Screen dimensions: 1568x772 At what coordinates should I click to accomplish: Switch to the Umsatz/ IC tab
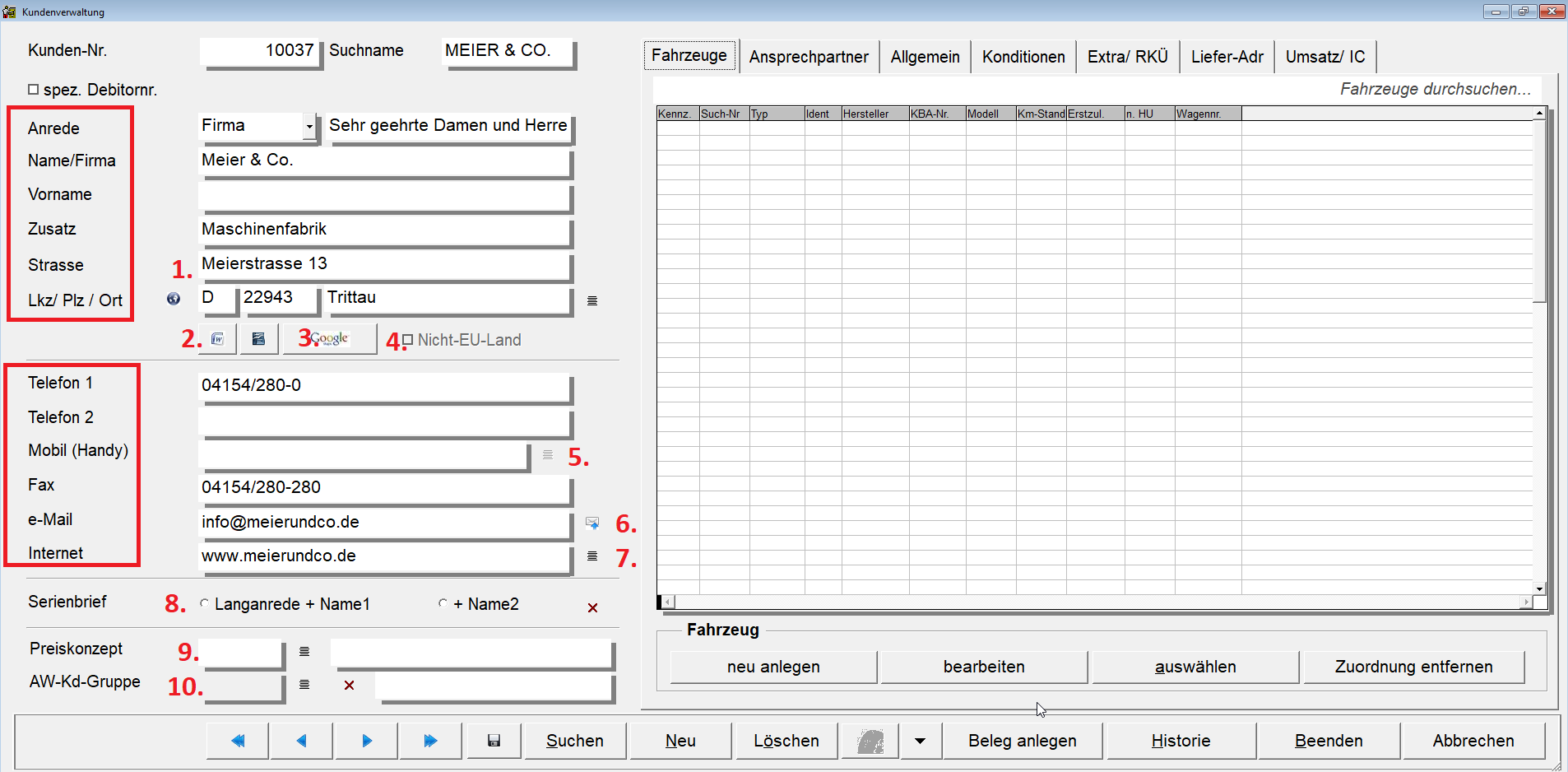click(x=1325, y=57)
